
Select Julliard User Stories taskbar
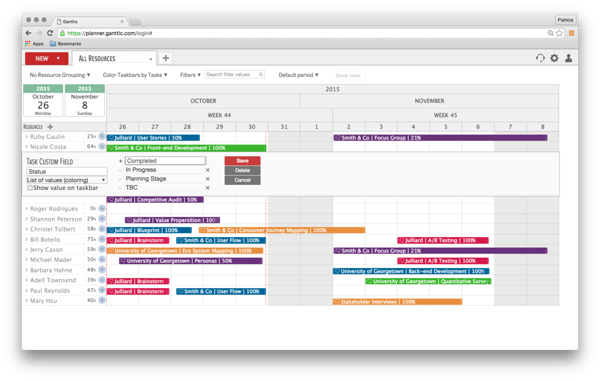point(153,138)
